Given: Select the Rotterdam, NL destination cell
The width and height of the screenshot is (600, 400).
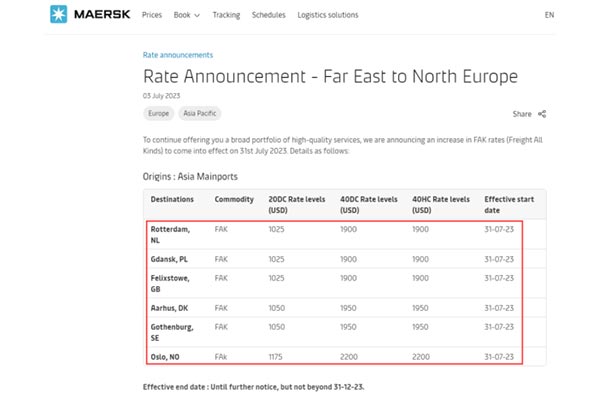Looking at the screenshot, I should (170, 235).
